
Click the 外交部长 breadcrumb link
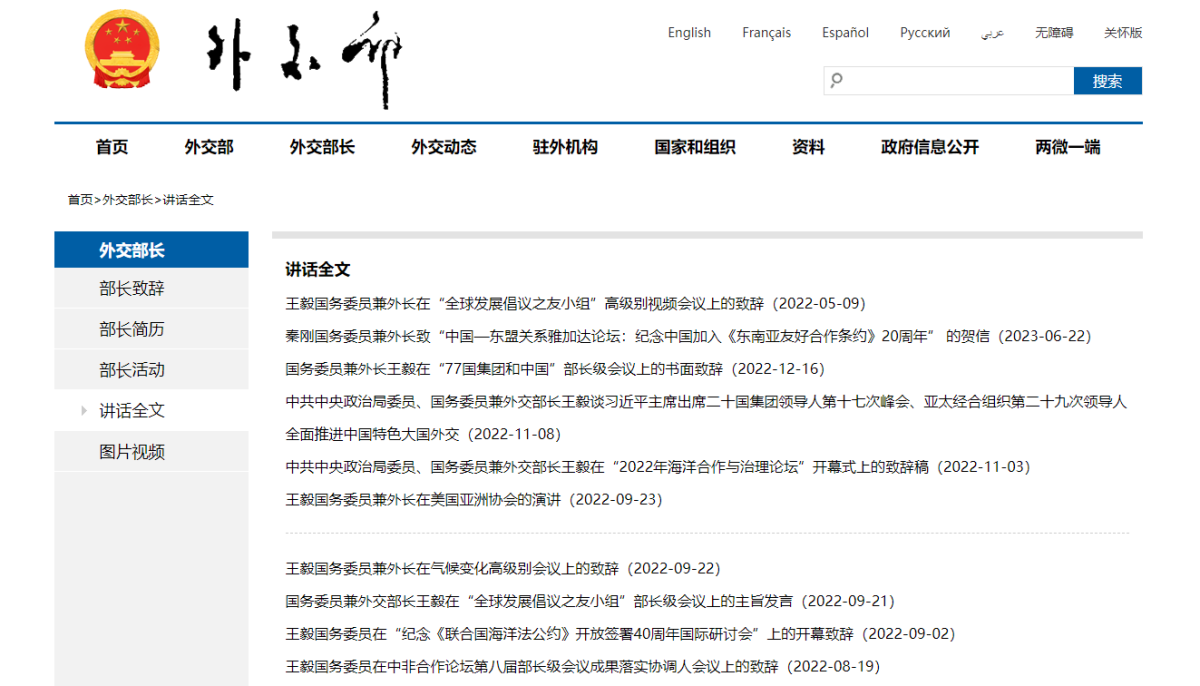[x=127, y=200]
